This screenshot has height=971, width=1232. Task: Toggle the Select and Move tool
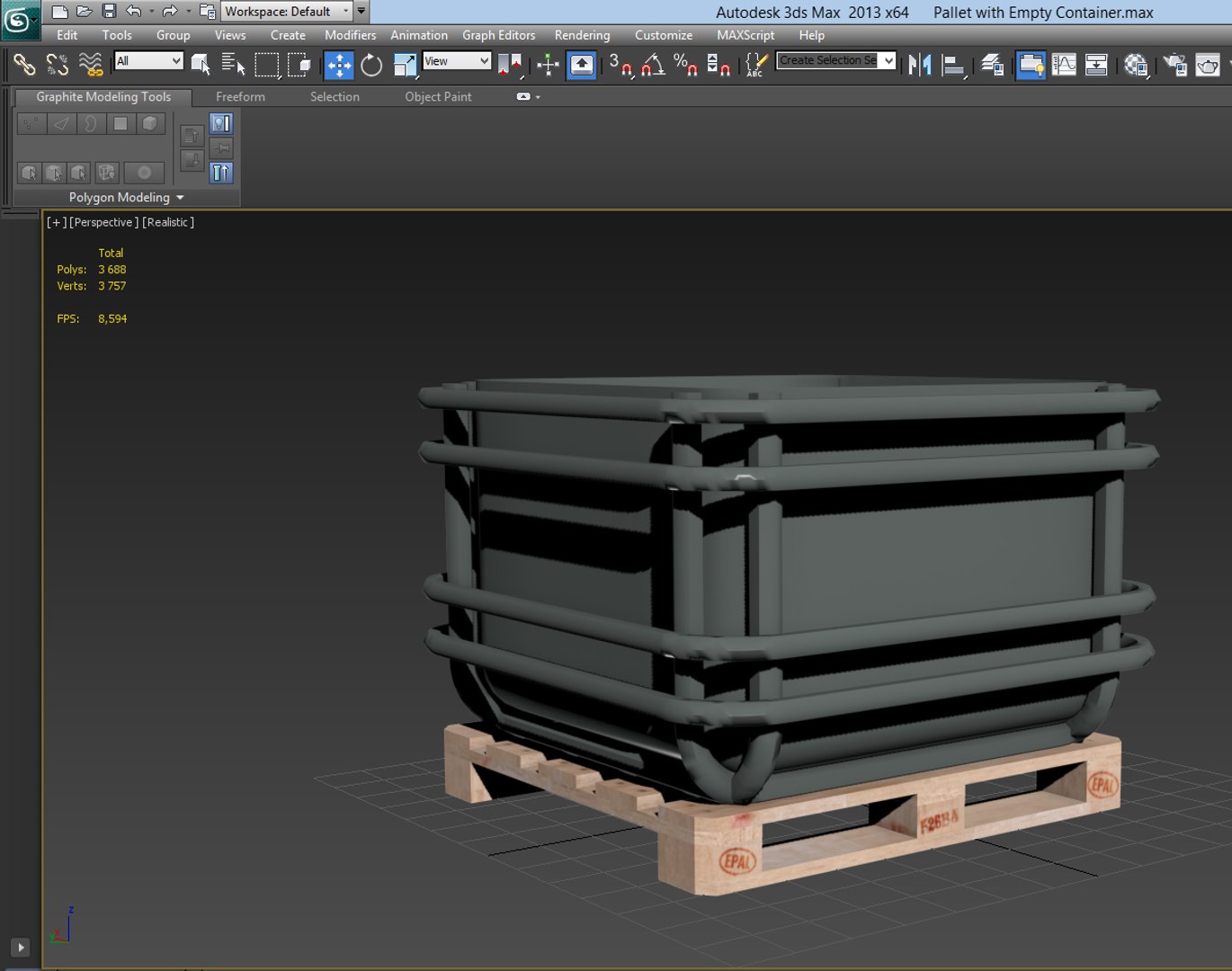(339, 65)
